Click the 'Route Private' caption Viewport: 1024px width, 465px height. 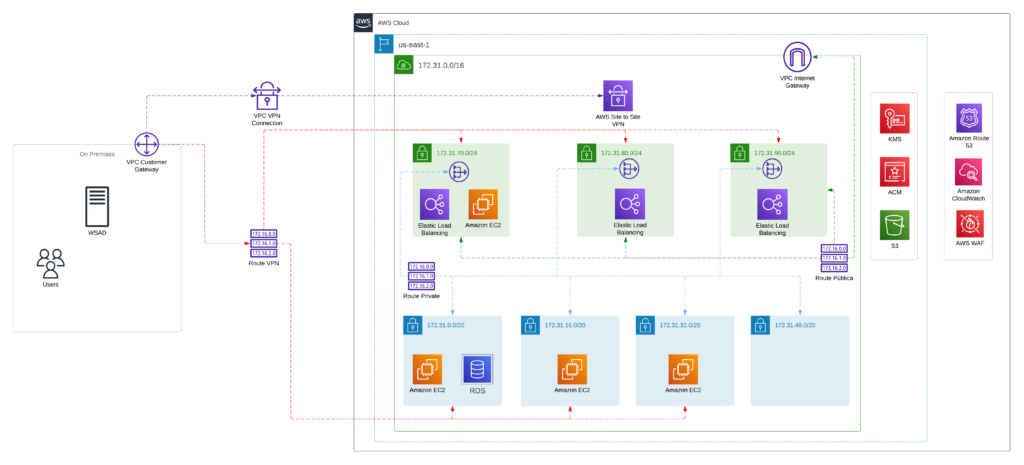point(421,297)
